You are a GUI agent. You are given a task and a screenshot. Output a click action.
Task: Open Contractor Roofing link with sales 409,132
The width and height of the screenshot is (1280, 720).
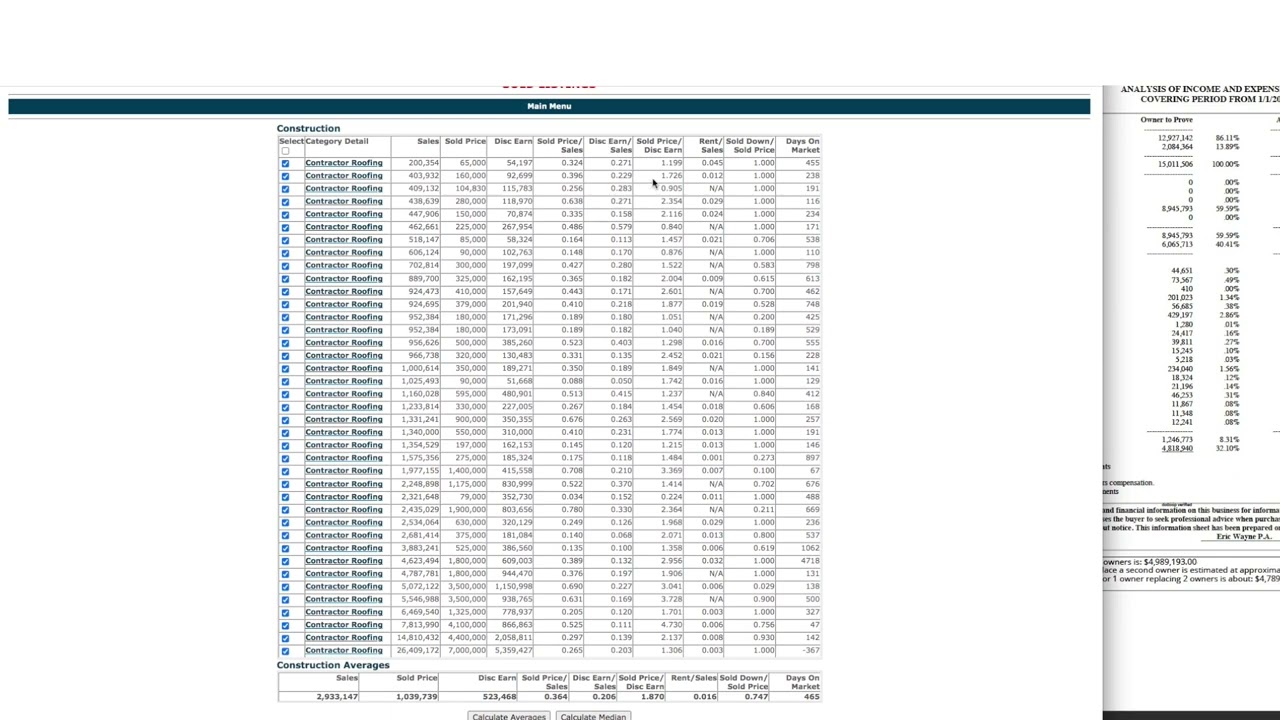344,188
